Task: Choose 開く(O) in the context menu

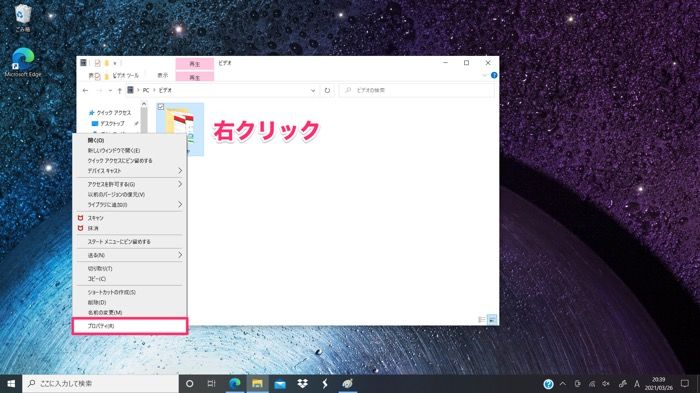Action: click(129, 140)
